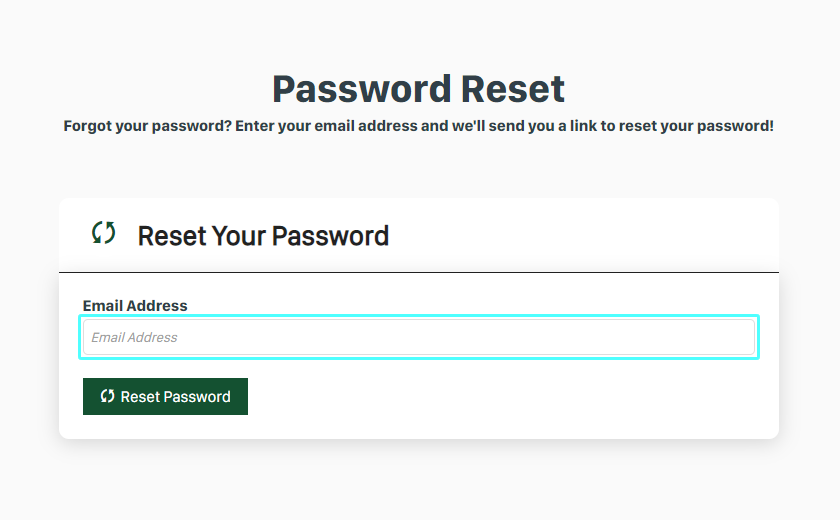The height and width of the screenshot is (520, 840).
Task: Click the italic Email Address placeholder text
Action: click(134, 337)
